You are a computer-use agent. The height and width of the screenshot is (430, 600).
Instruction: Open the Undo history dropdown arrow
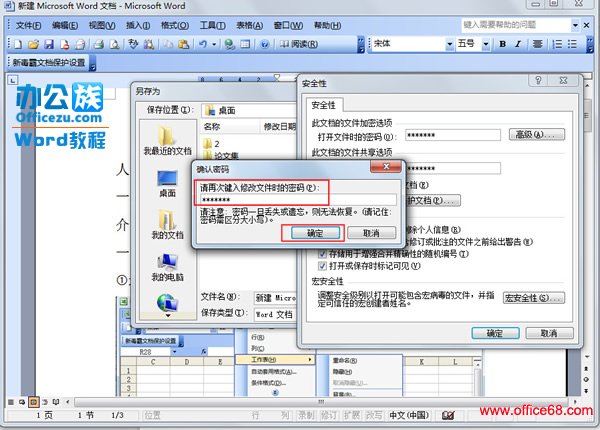[x=214, y=44]
